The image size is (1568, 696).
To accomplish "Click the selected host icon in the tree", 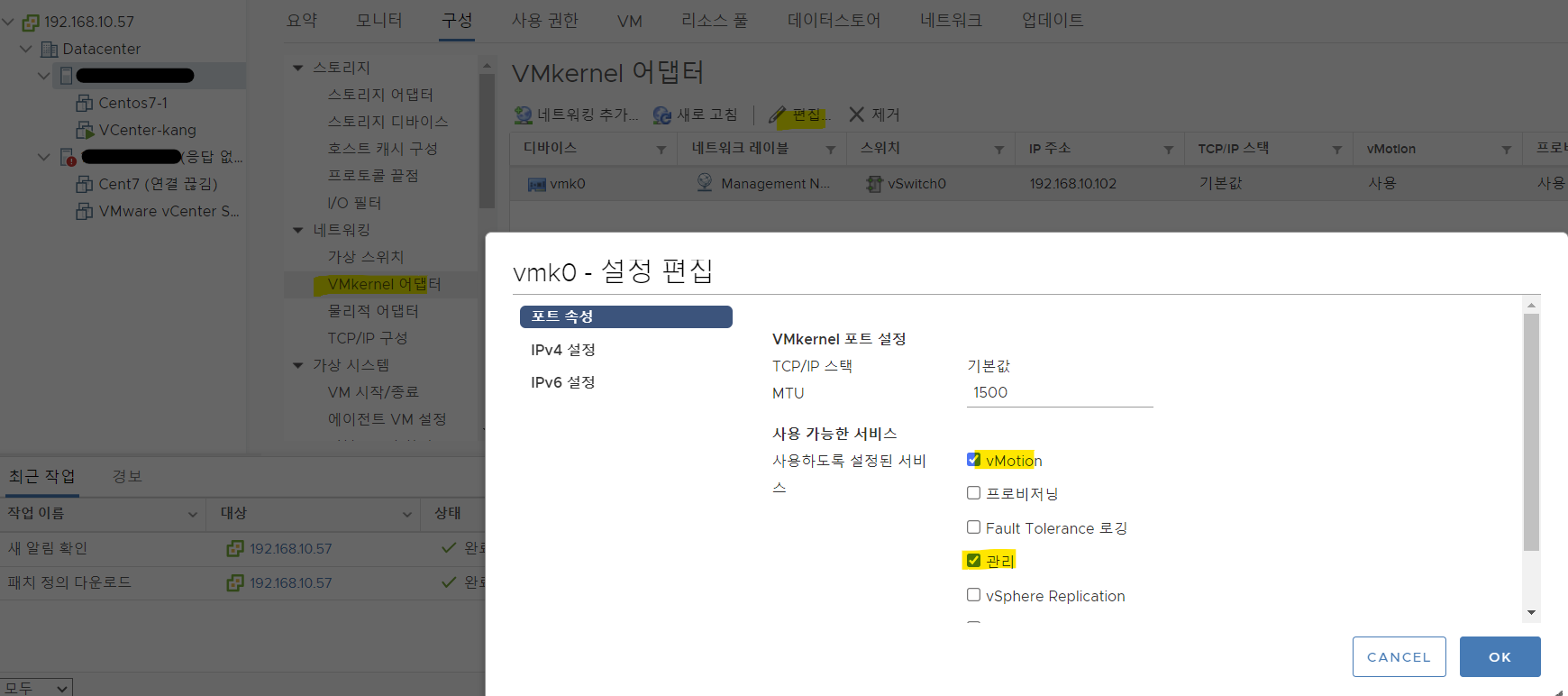I will tap(67, 76).
